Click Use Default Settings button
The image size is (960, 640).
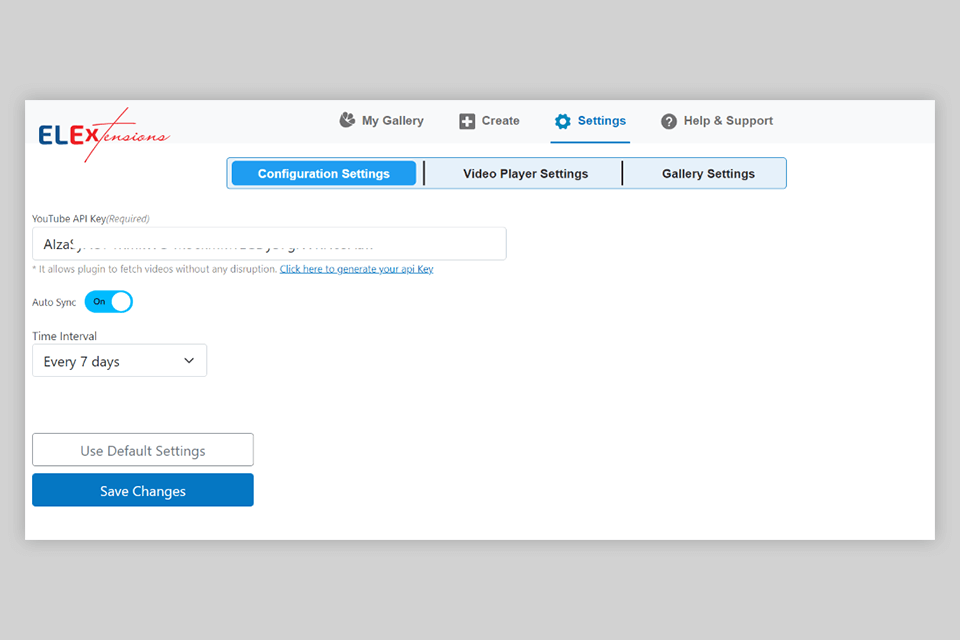(x=143, y=450)
